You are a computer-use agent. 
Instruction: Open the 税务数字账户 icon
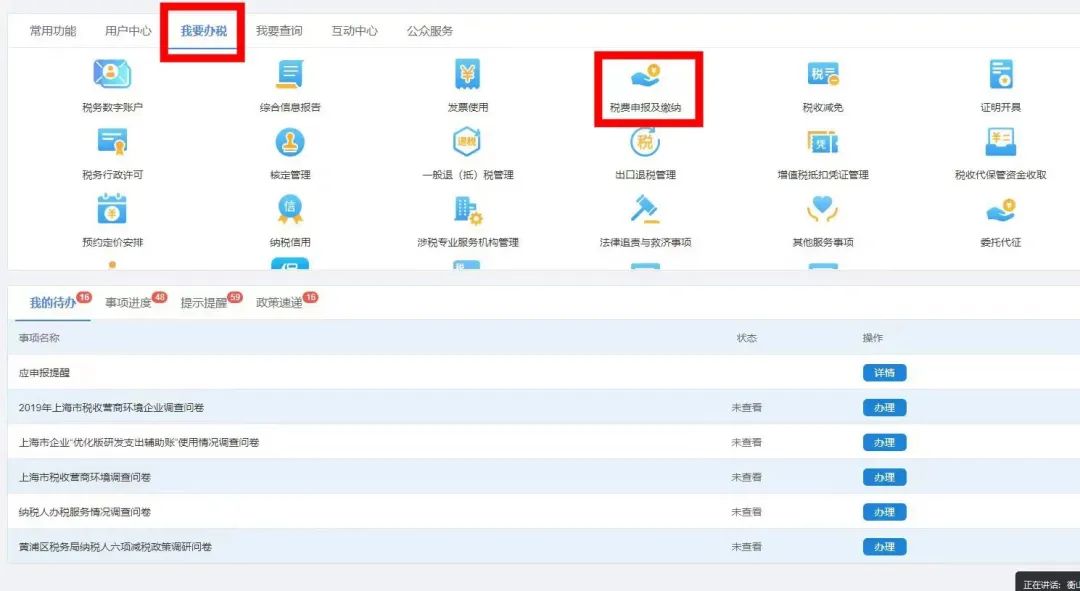click(112, 76)
